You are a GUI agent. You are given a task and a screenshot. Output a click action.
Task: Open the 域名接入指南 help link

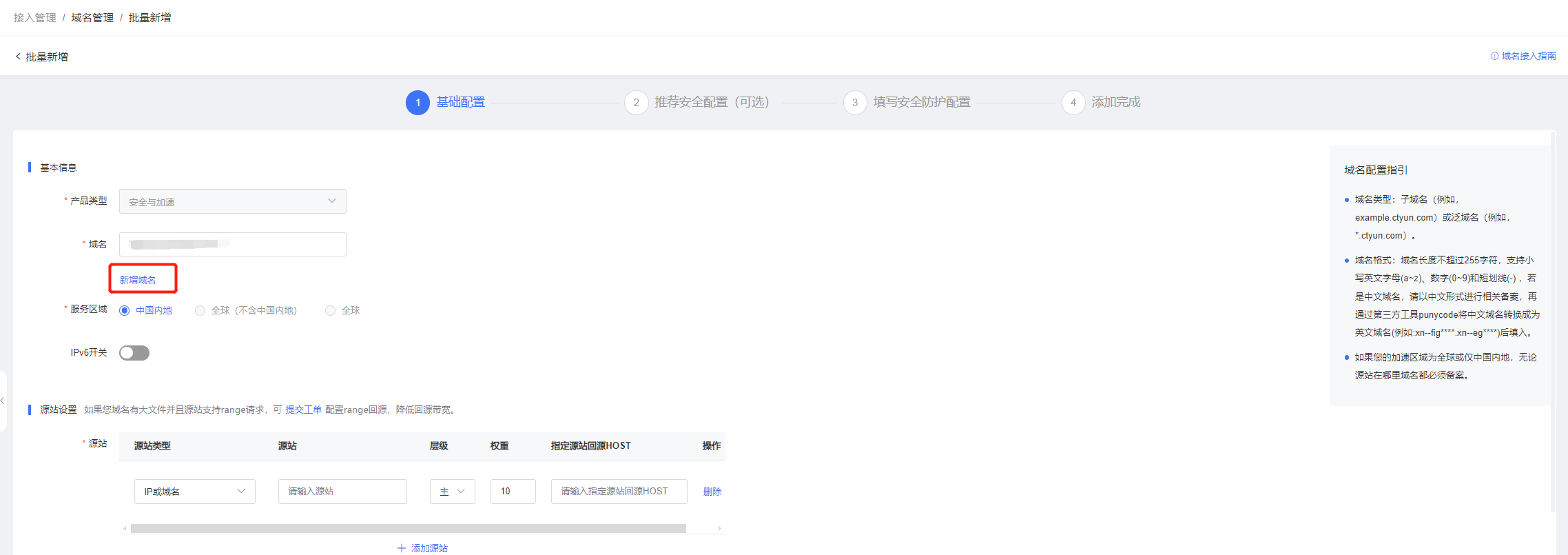pos(1523,56)
